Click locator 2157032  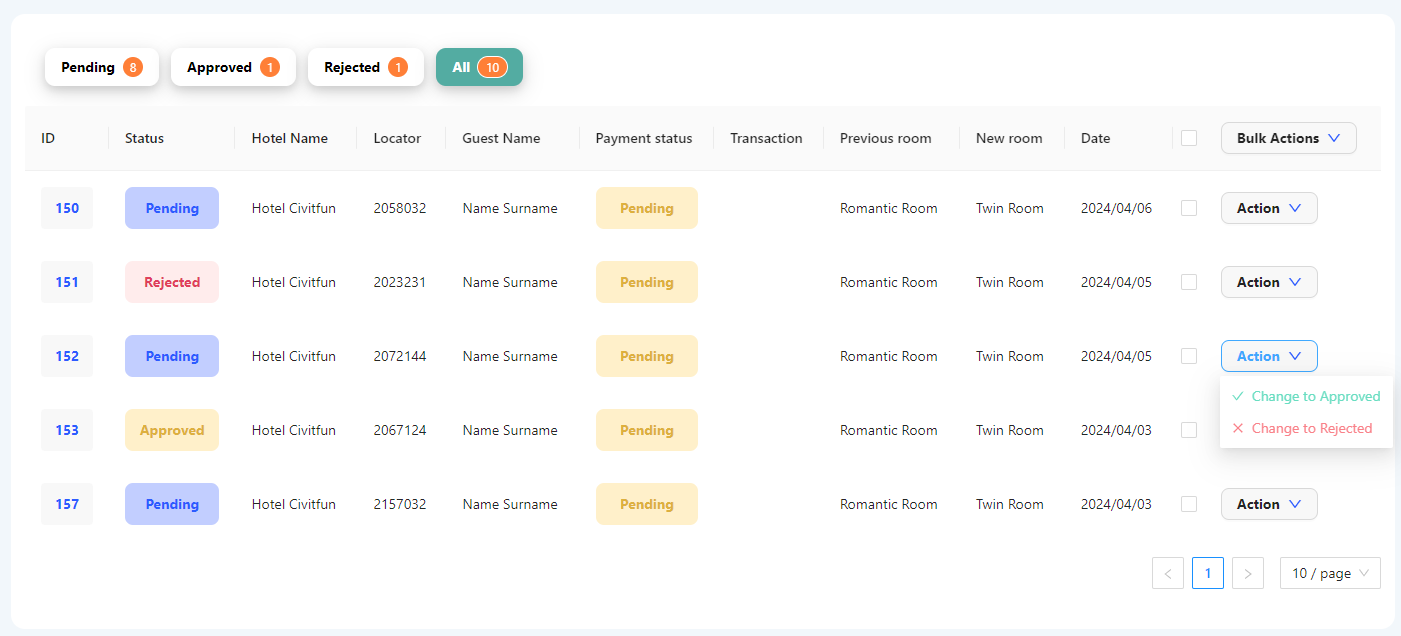coord(400,504)
